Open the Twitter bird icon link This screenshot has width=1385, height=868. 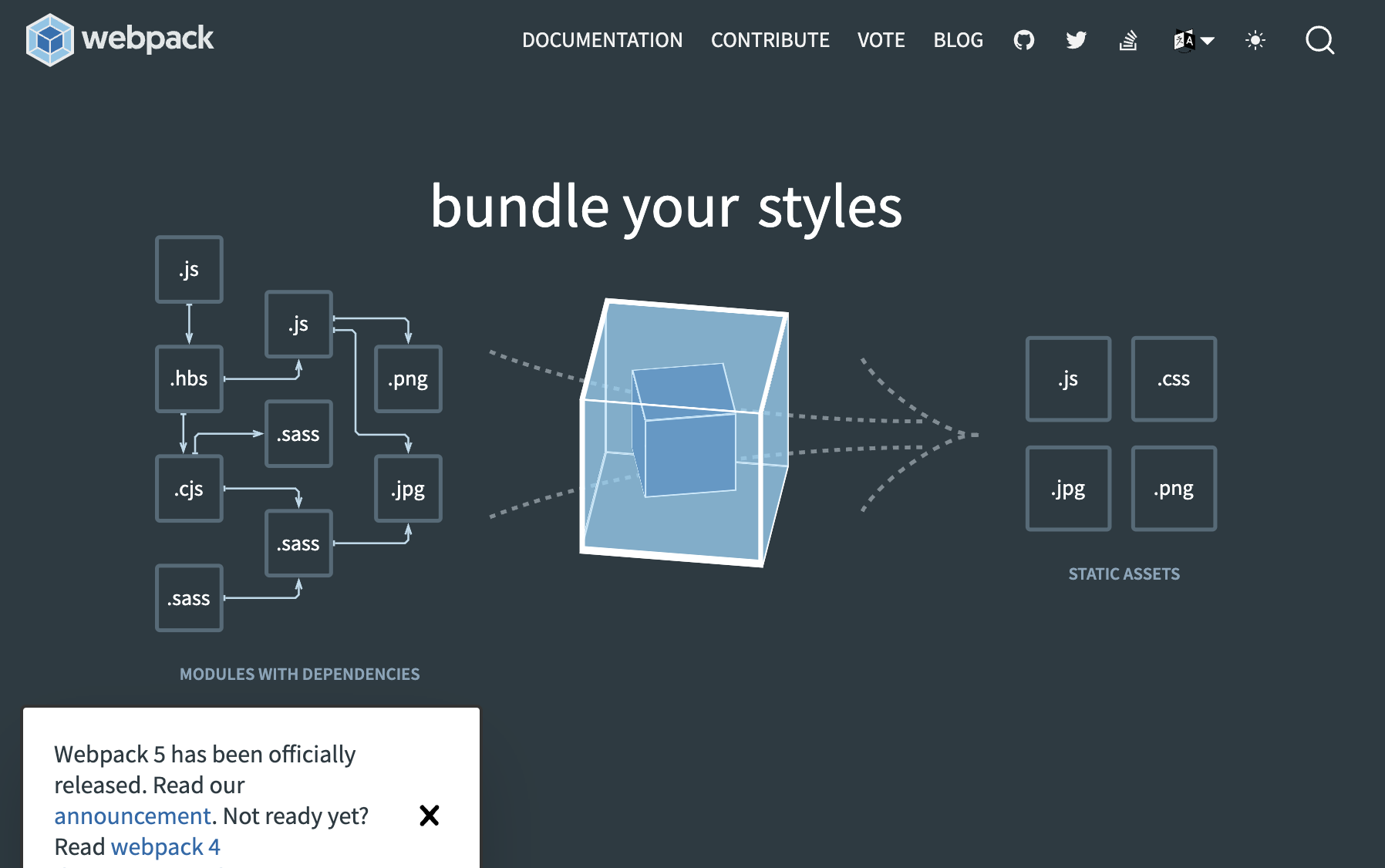pyautogui.click(x=1077, y=40)
